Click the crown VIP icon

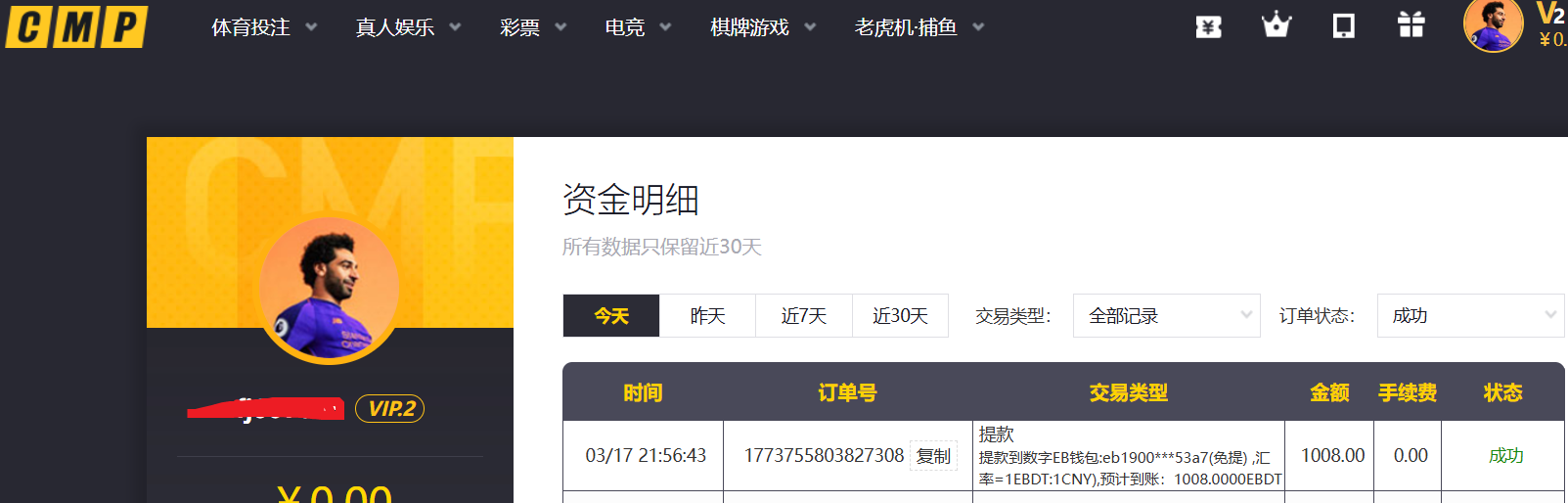pyautogui.click(x=1276, y=25)
